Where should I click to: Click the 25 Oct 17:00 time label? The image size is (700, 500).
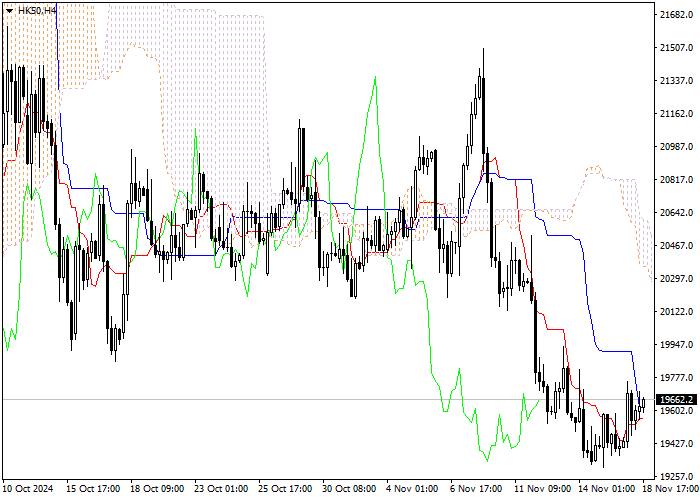coord(285,489)
